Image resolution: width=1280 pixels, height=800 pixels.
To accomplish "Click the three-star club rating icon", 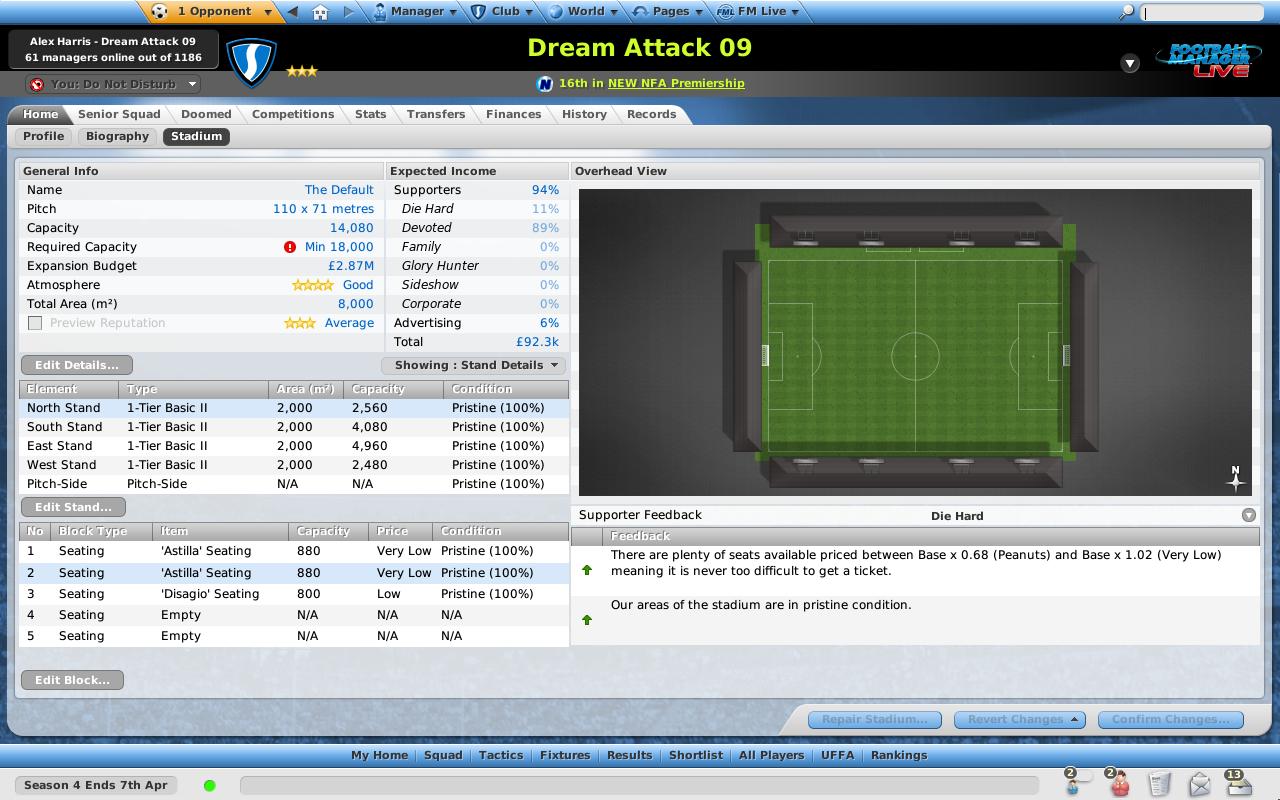I will [301, 71].
